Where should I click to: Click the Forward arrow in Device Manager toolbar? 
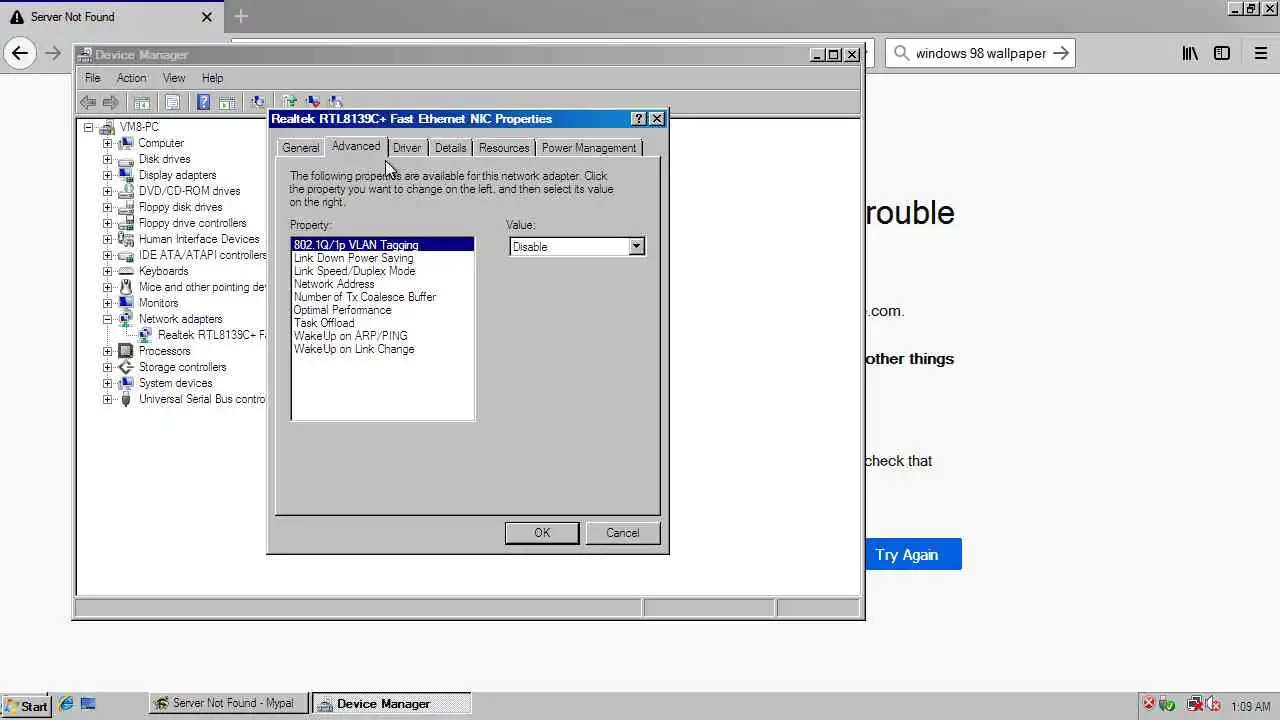[111, 102]
